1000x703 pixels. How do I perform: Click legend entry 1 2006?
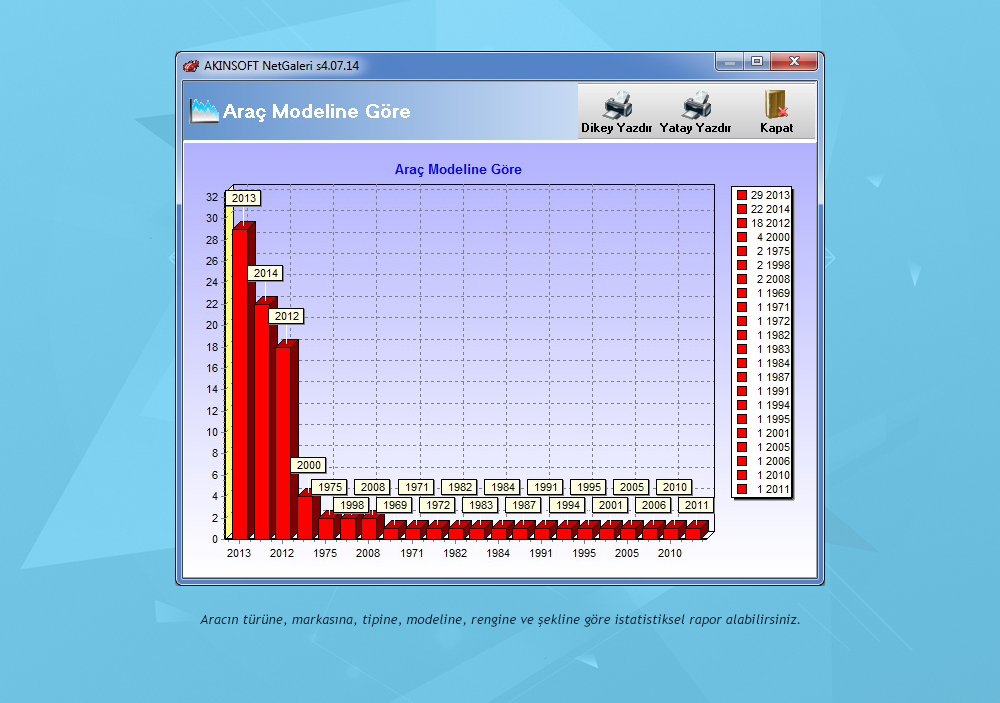pos(763,461)
